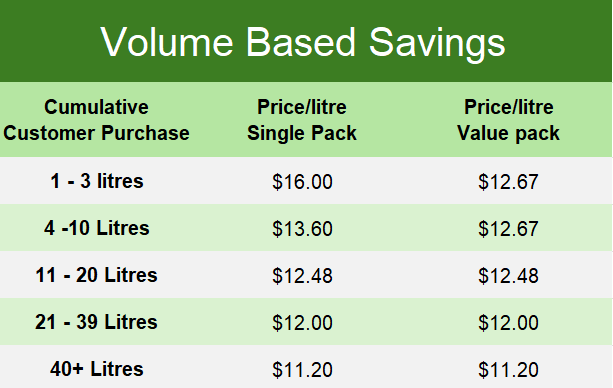Select value pack price for 4 -10 Litres
Viewport: 613px width, 388px height.
click(x=508, y=229)
